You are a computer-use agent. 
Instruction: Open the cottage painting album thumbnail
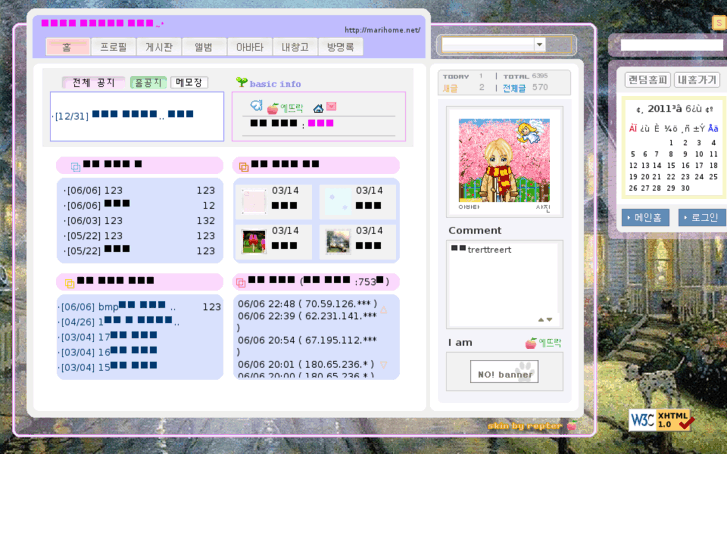(338, 242)
